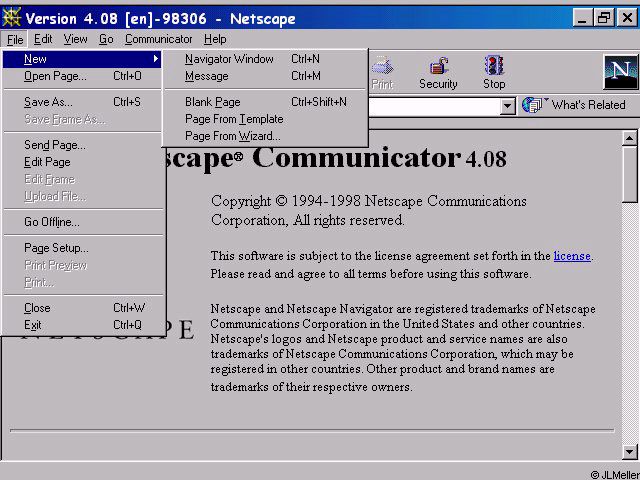The width and height of the screenshot is (640, 480).
Task: Click the location URL input field
Action: pyautogui.click(x=434, y=107)
